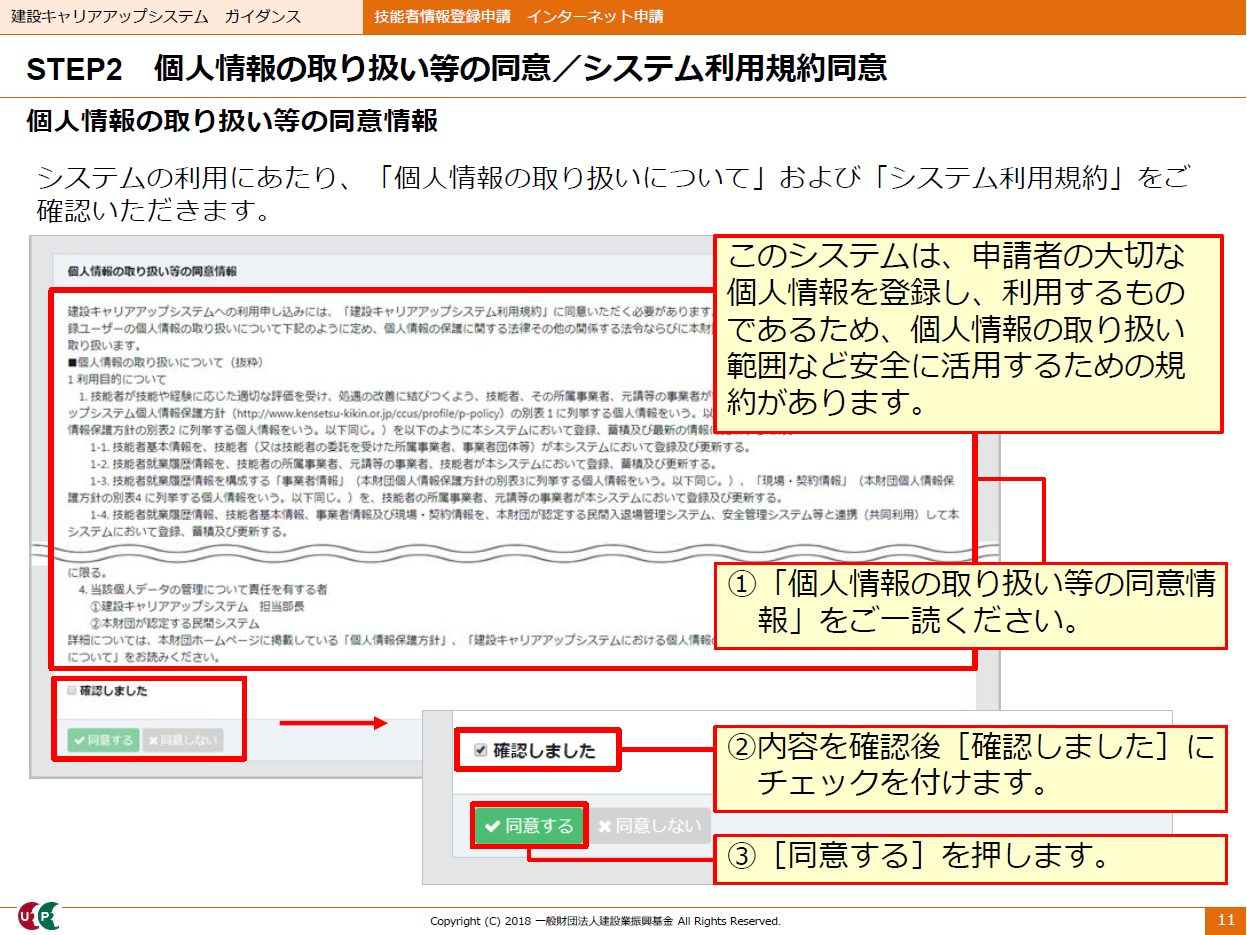Image resolution: width=1247 pixels, height=935 pixels.
Task: Click the enlarged grey 同意しない button
Action: tap(650, 826)
